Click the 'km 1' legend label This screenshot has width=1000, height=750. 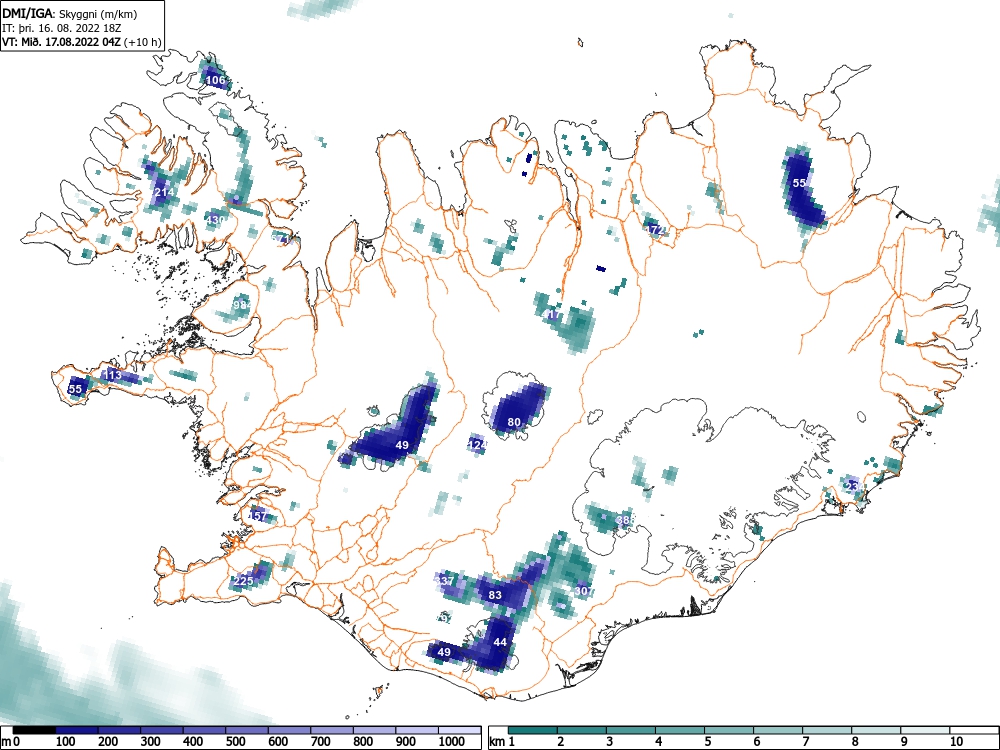(503, 742)
